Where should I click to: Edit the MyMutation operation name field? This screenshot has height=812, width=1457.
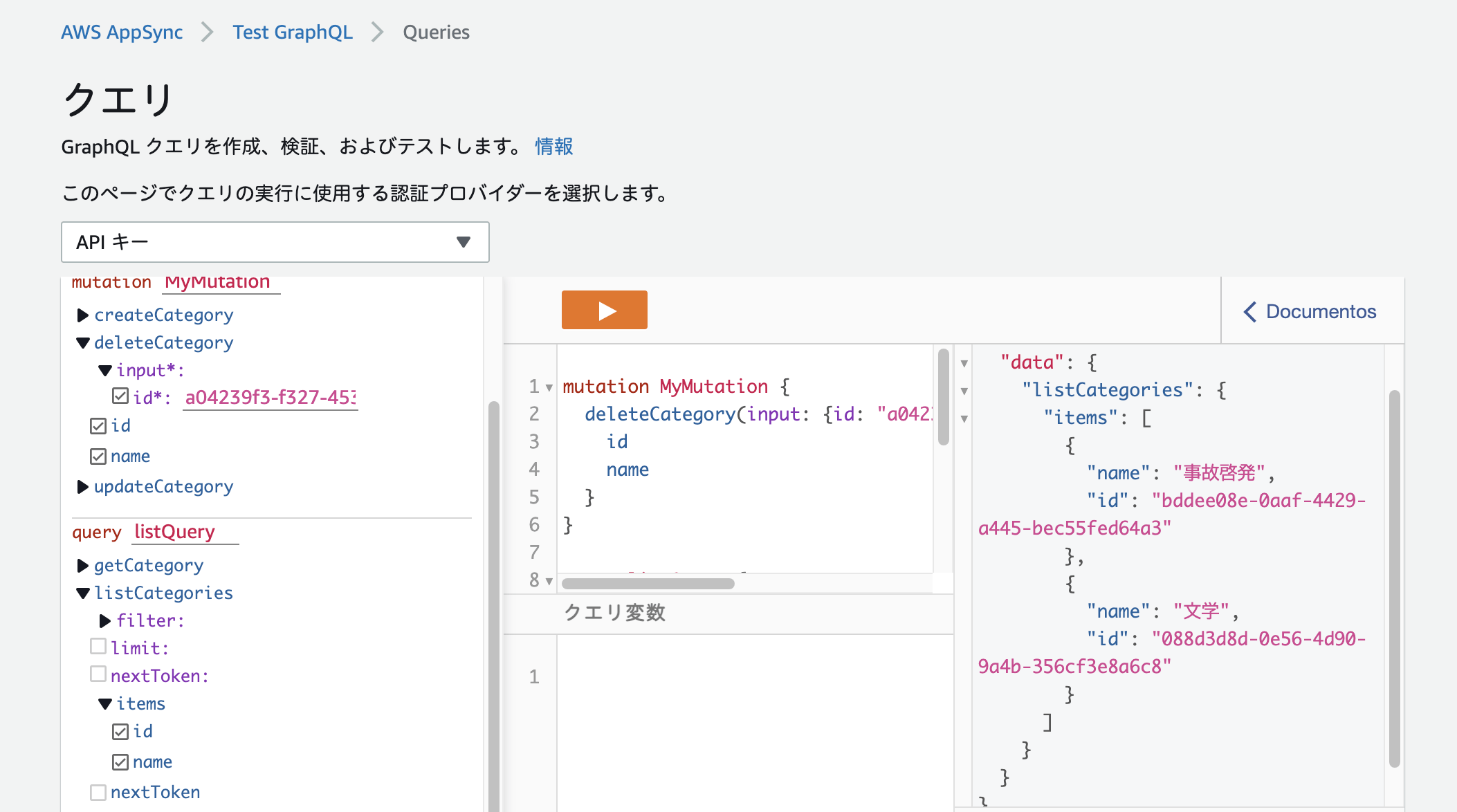click(x=221, y=284)
